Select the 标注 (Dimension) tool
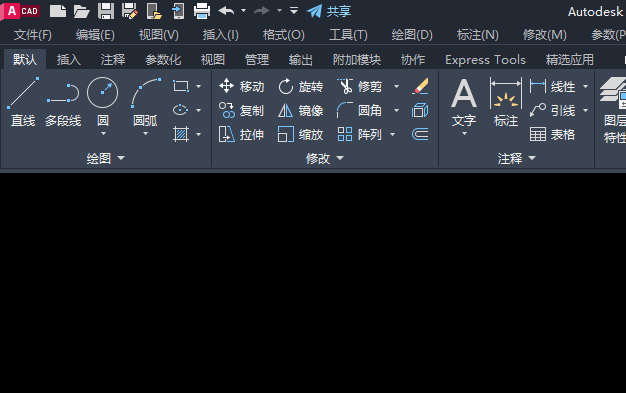The image size is (626, 393). click(505, 102)
